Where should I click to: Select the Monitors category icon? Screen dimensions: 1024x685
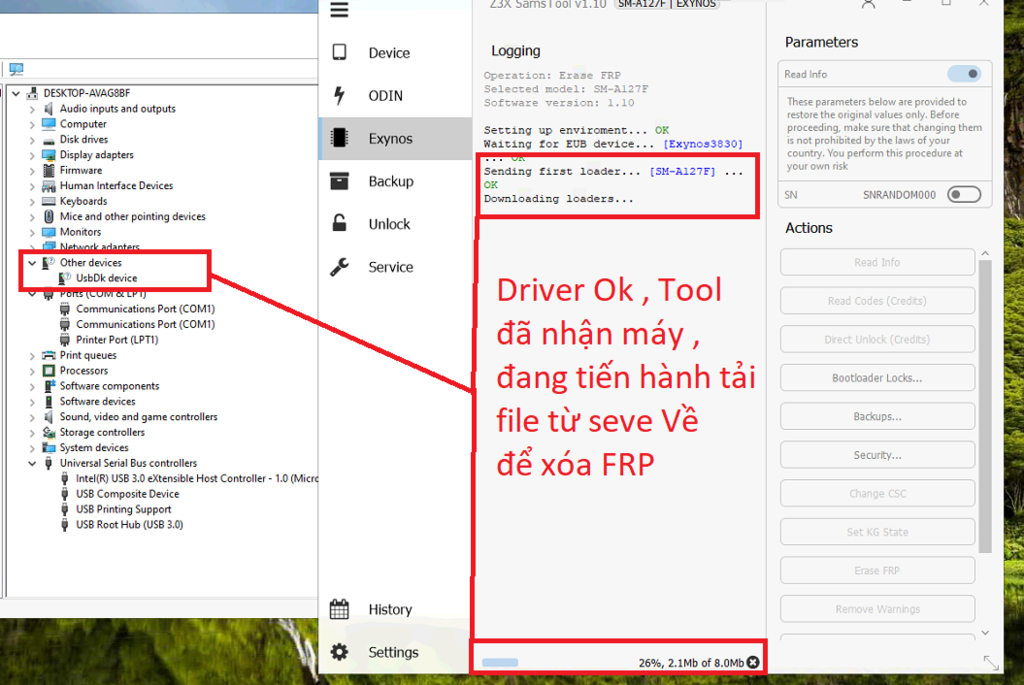48,232
